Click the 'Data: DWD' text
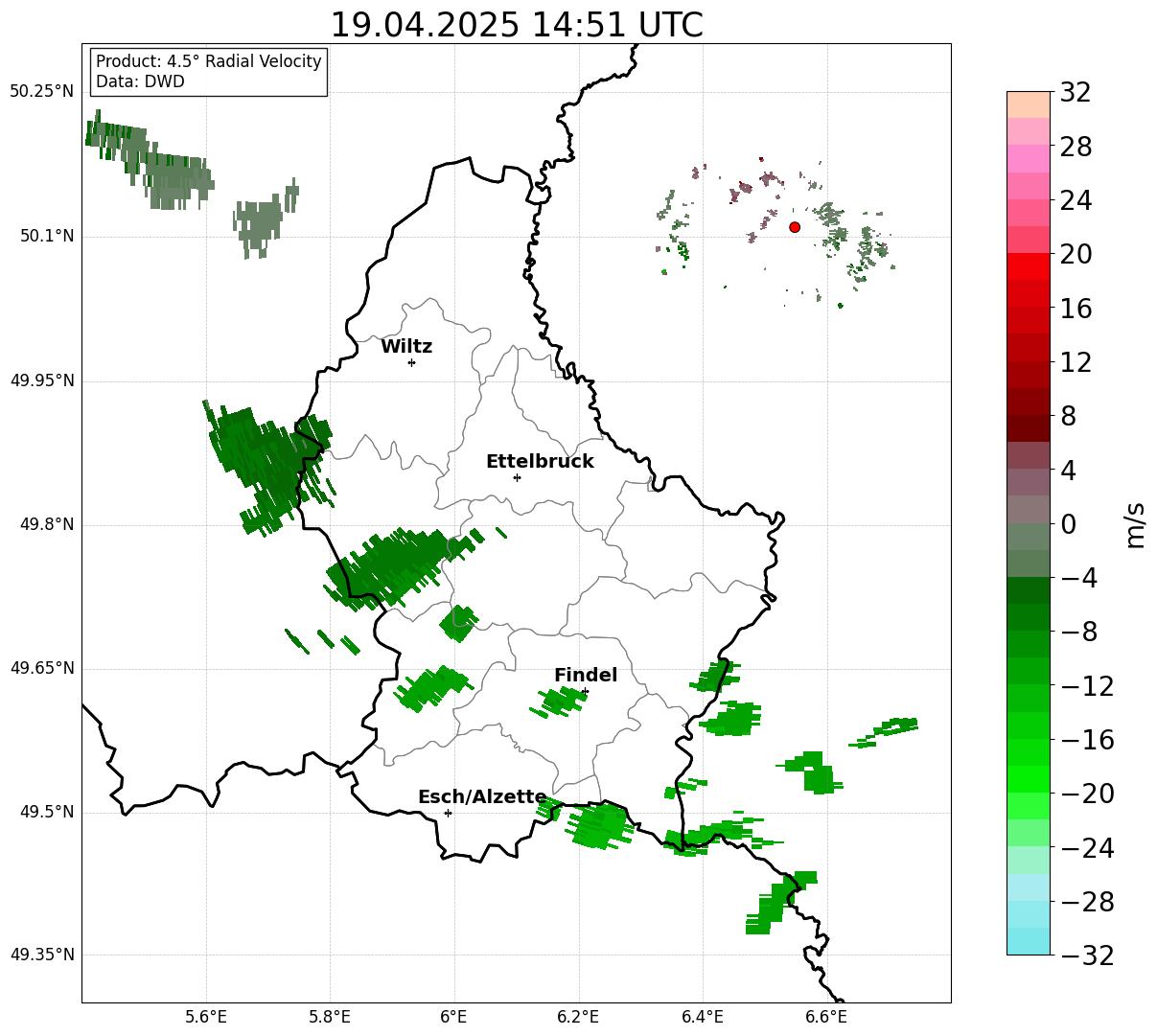1157x1036 pixels. pyautogui.click(x=140, y=81)
